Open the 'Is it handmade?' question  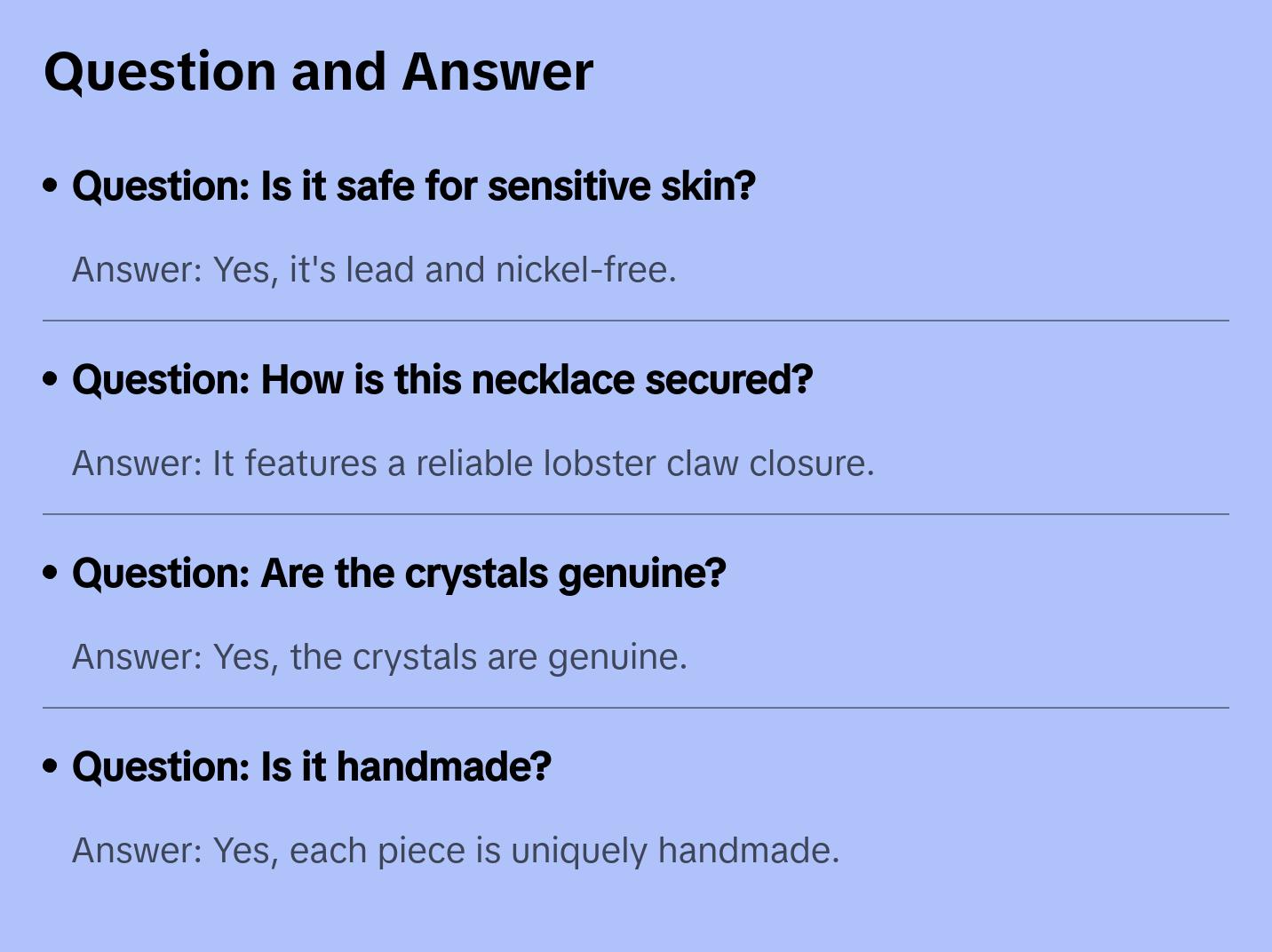point(311,766)
